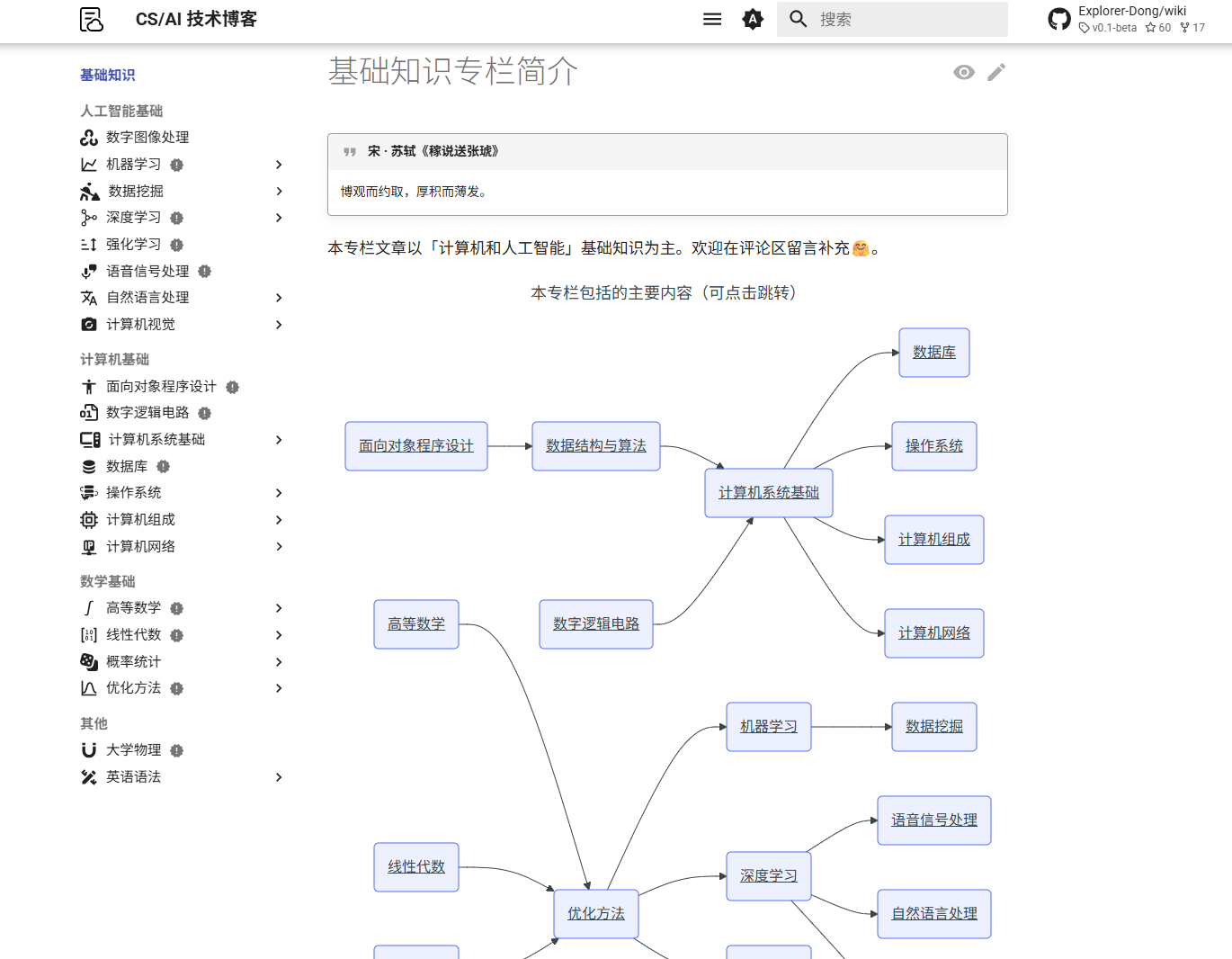Click the GitHub avatar for Explorer-Dong/wiki
This screenshot has height=959, width=1232.
(x=1059, y=18)
